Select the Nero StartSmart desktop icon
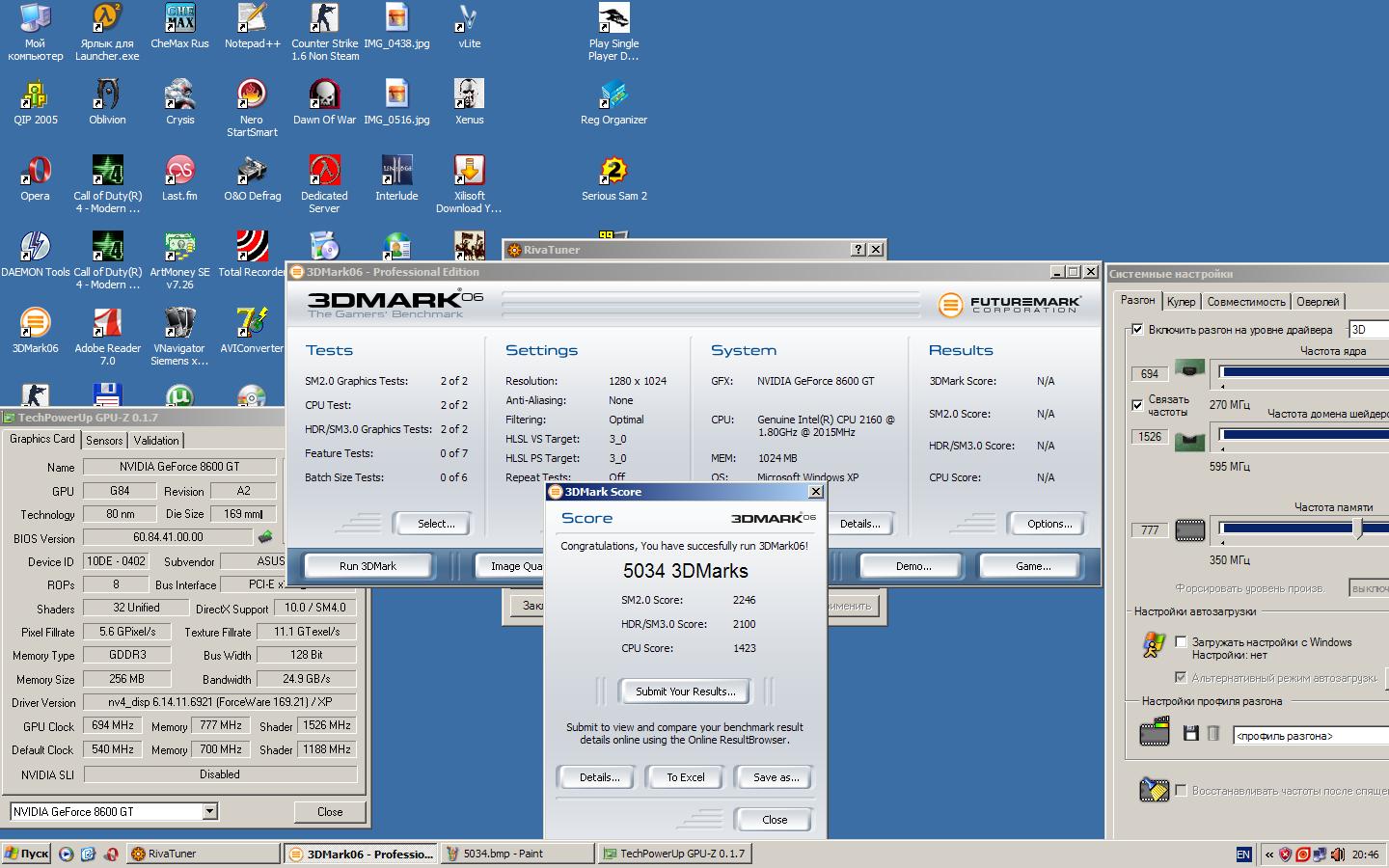Viewport: 1389px width, 868px height. [x=252, y=107]
